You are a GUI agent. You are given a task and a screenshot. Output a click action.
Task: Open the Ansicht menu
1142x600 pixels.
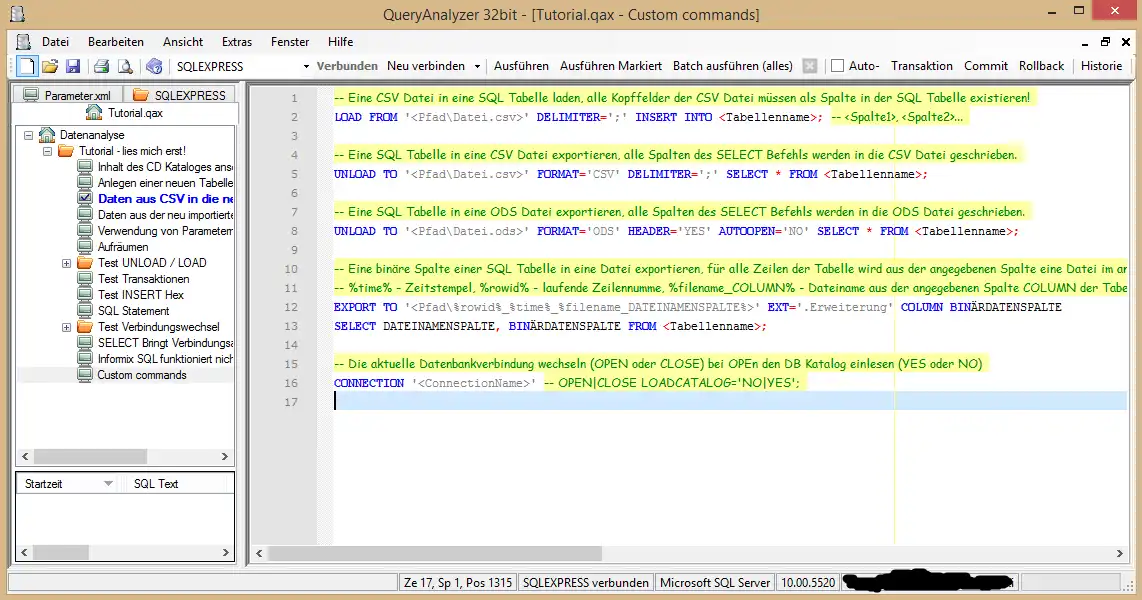click(x=183, y=42)
